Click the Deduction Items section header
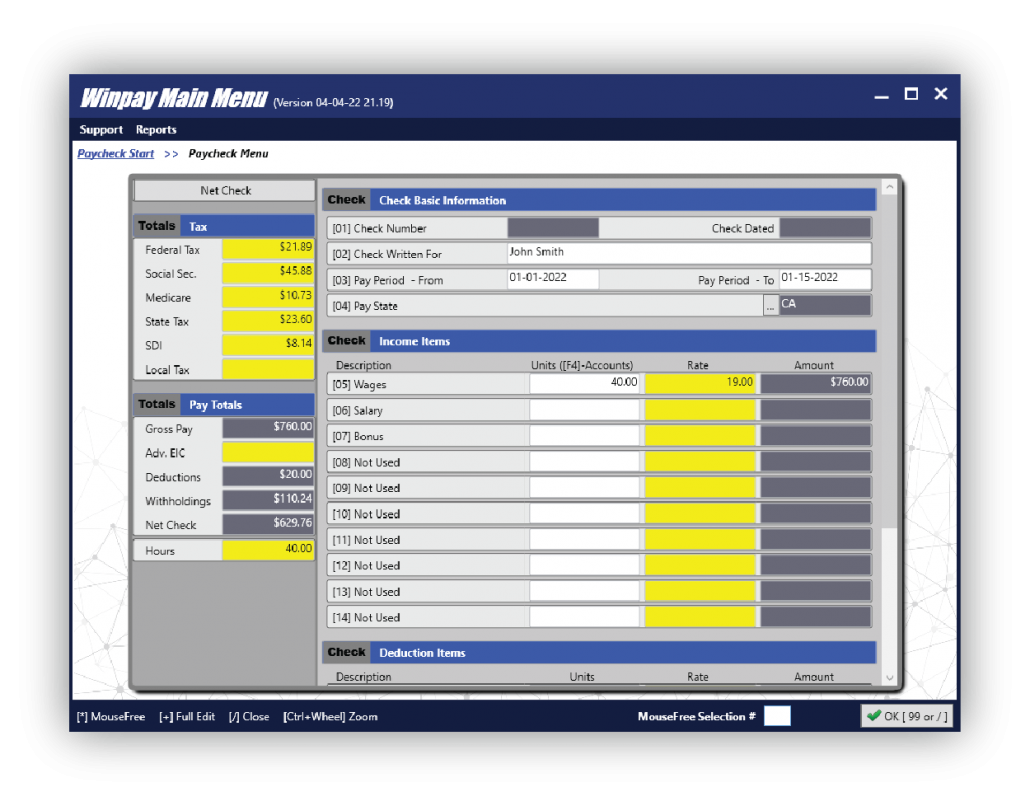The width and height of the screenshot is (1030, 806). point(599,652)
